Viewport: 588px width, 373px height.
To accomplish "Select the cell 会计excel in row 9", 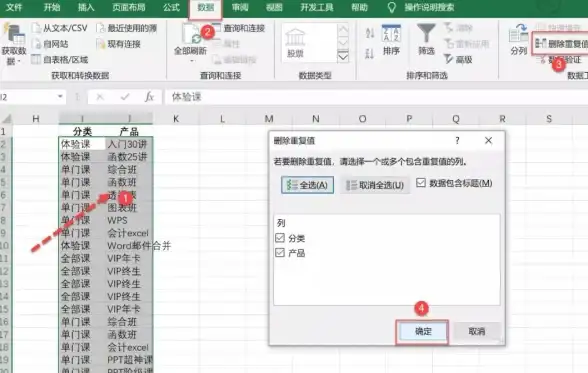I will pos(129,233).
